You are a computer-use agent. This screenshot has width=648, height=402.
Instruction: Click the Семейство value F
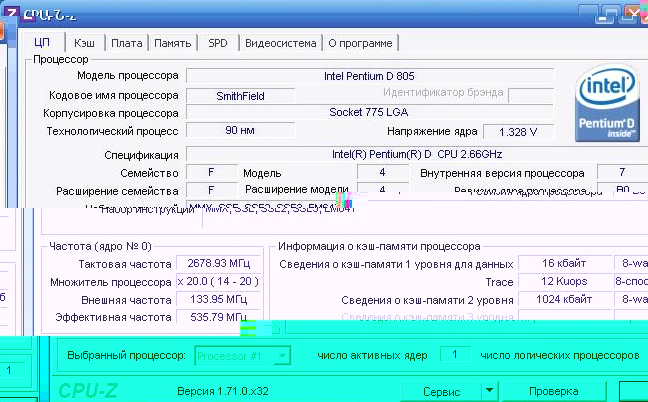pos(211,172)
